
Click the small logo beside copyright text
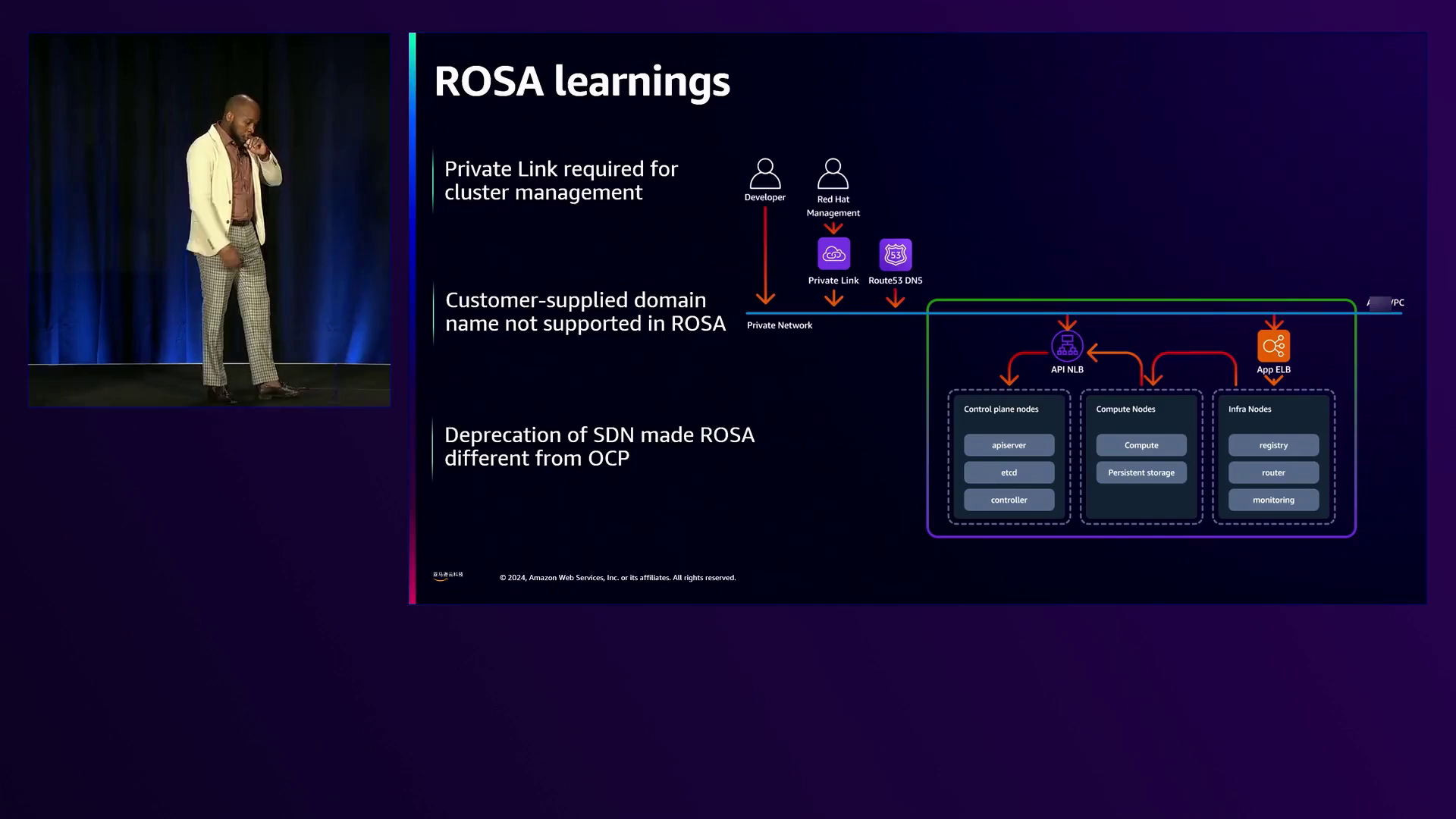pyautogui.click(x=447, y=576)
